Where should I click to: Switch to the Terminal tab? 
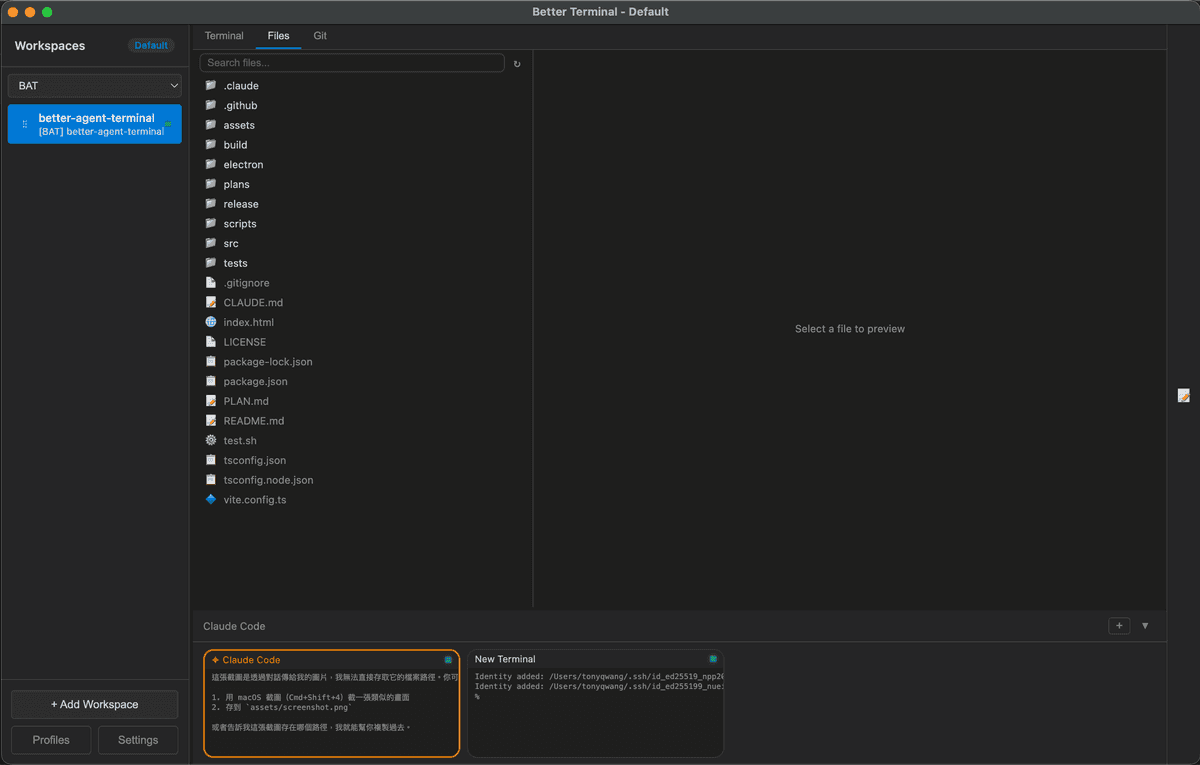pos(224,35)
